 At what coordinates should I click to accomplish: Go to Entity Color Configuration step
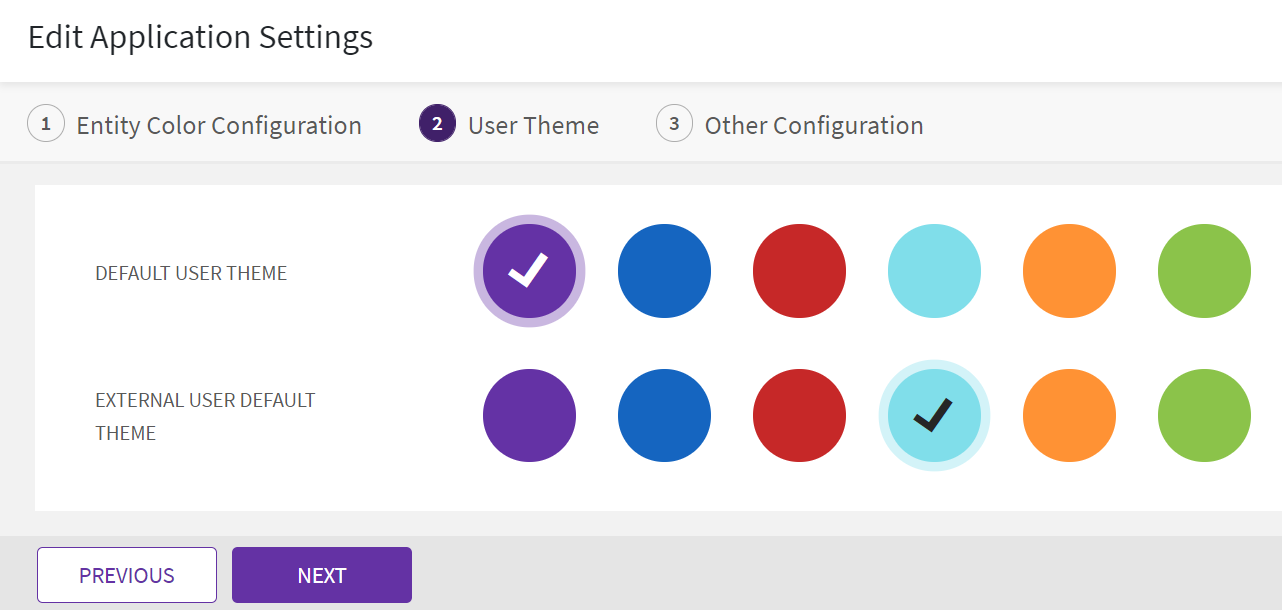point(219,125)
